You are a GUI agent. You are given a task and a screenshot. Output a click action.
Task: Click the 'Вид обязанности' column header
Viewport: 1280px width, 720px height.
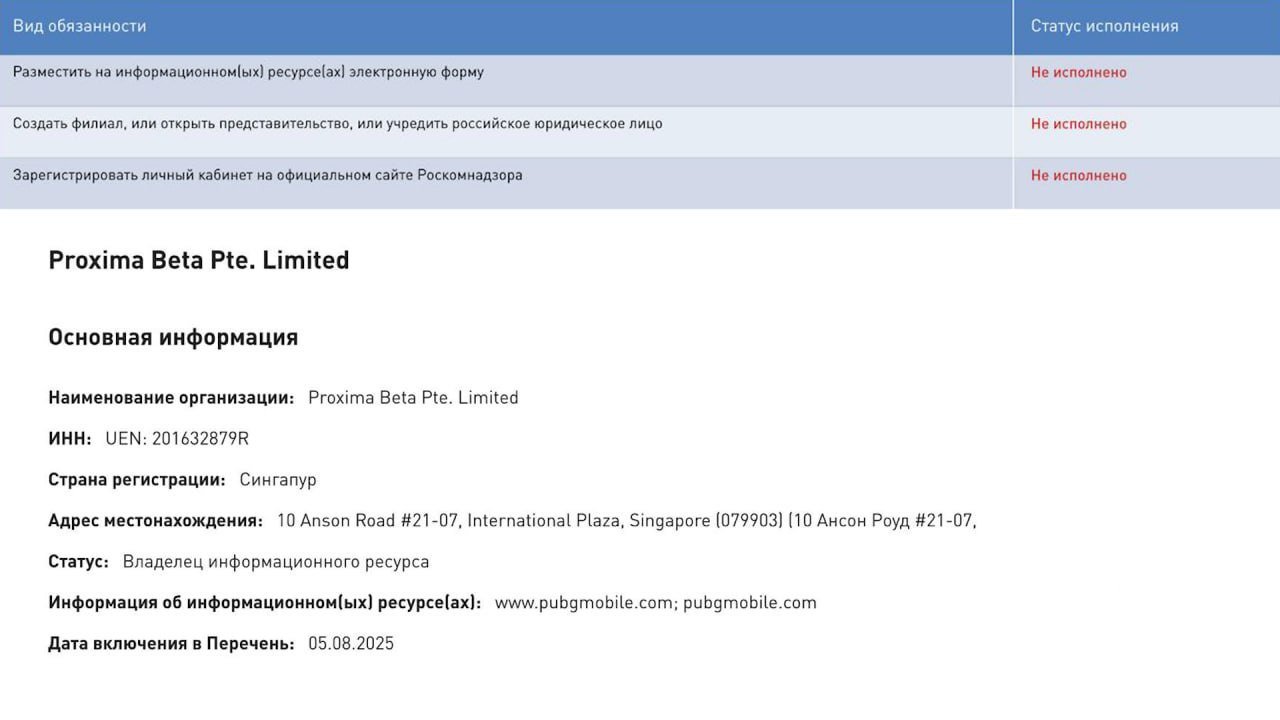click(x=80, y=26)
